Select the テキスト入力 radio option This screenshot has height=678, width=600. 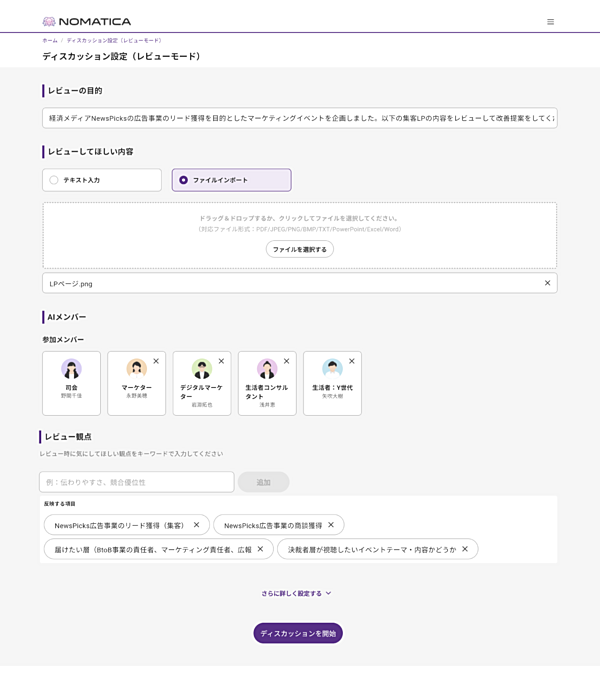coord(54,180)
